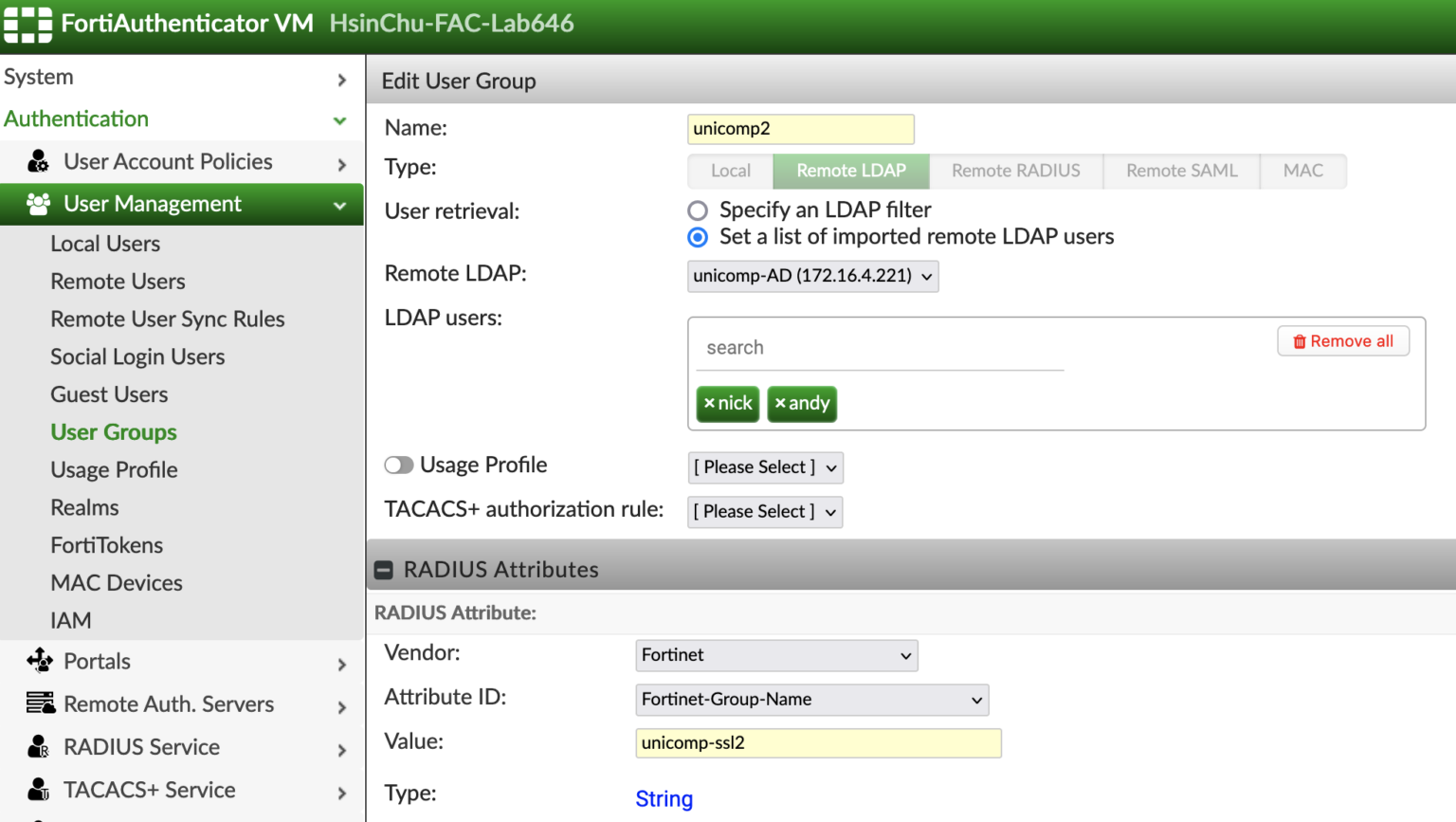Screen dimensions: 1456x822
Task: Select the MAC type tab
Action: [x=1303, y=171]
